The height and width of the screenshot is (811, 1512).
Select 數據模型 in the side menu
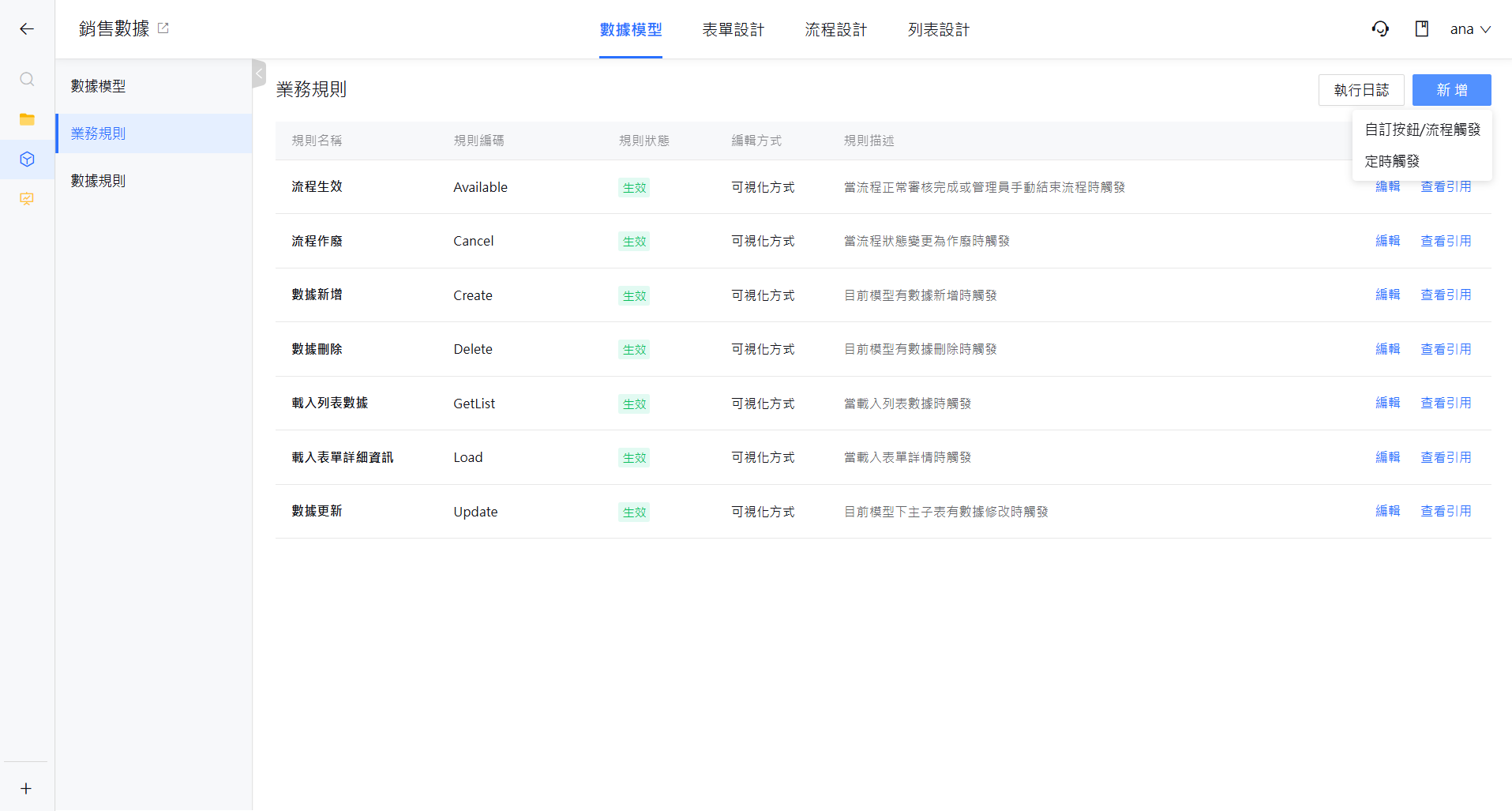click(x=154, y=86)
